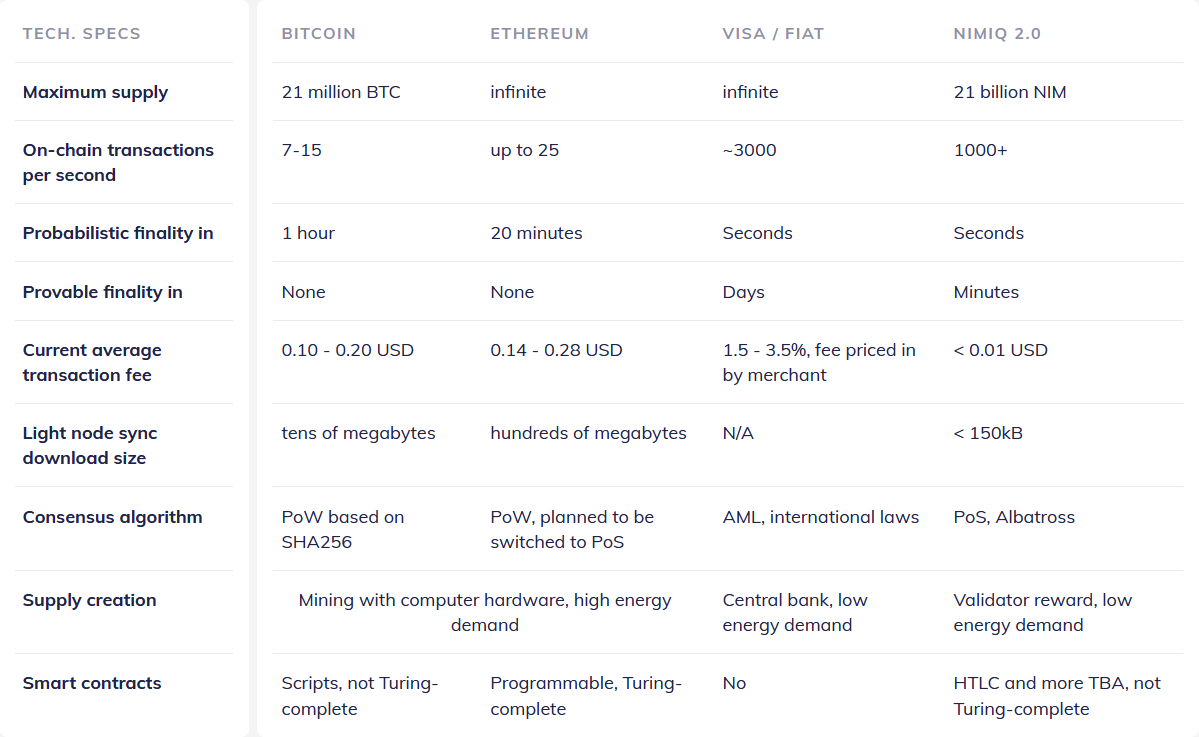Select the Smart contracts row label

(x=92, y=683)
